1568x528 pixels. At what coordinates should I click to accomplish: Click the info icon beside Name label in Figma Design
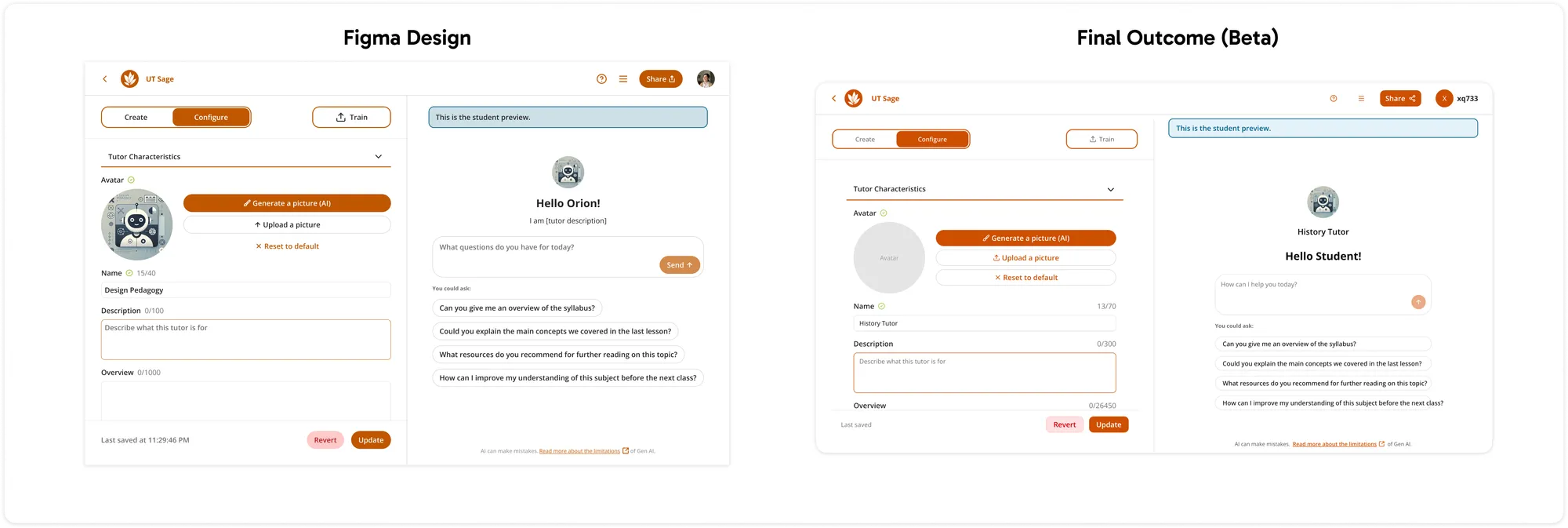(x=129, y=273)
